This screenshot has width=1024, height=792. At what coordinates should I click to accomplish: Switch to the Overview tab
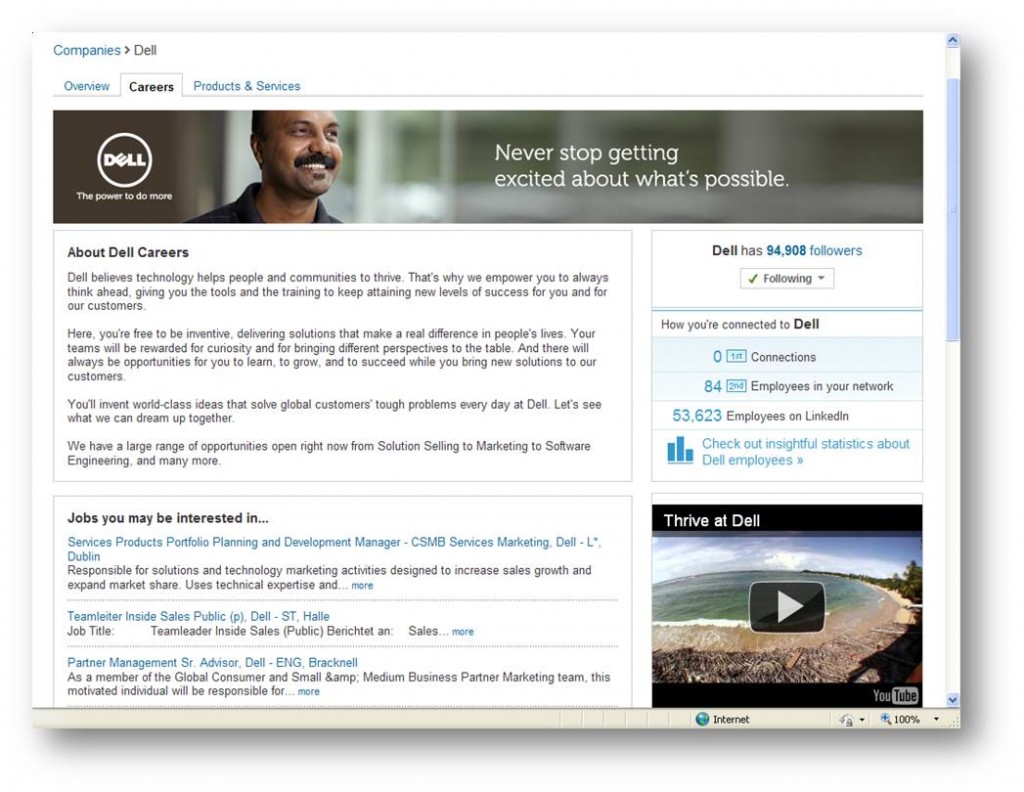[86, 86]
